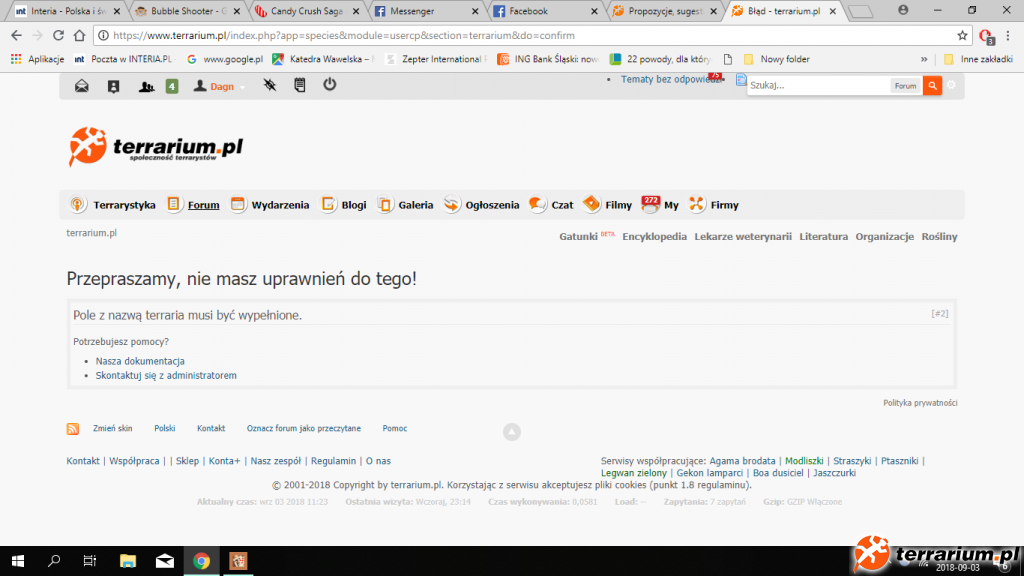Image resolution: width=1024 pixels, height=576 pixels.
Task: Open the Chrome icon in the taskbar
Action: (x=201, y=561)
